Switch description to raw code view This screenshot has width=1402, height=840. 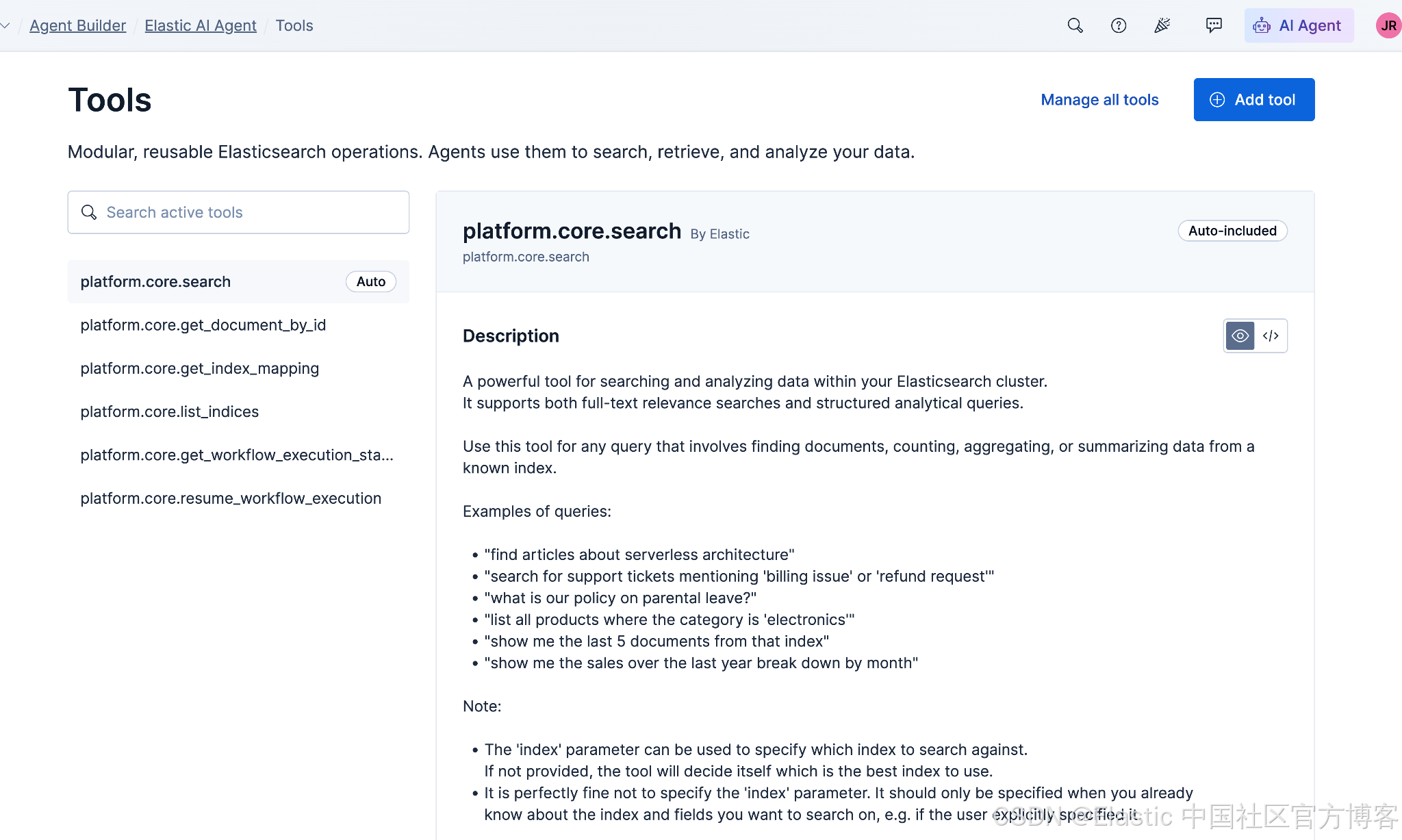tap(1271, 335)
